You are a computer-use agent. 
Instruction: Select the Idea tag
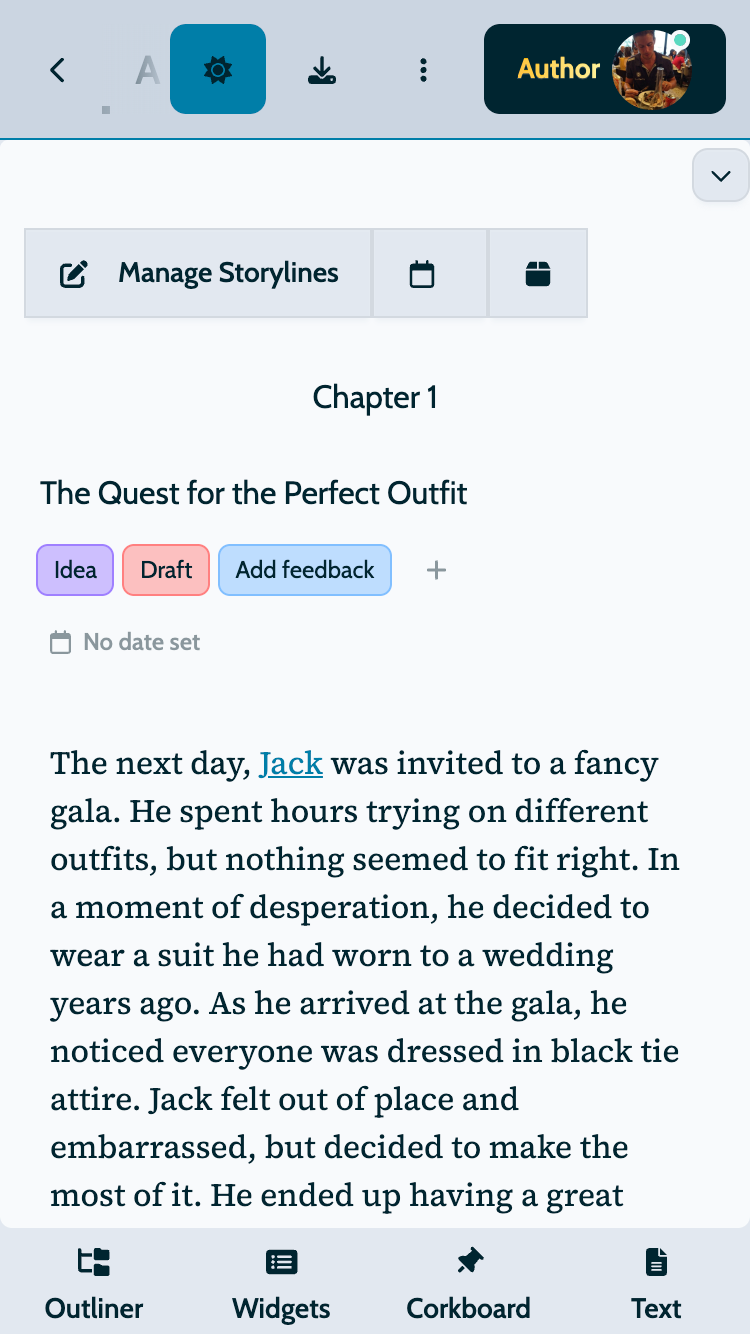tap(75, 570)
